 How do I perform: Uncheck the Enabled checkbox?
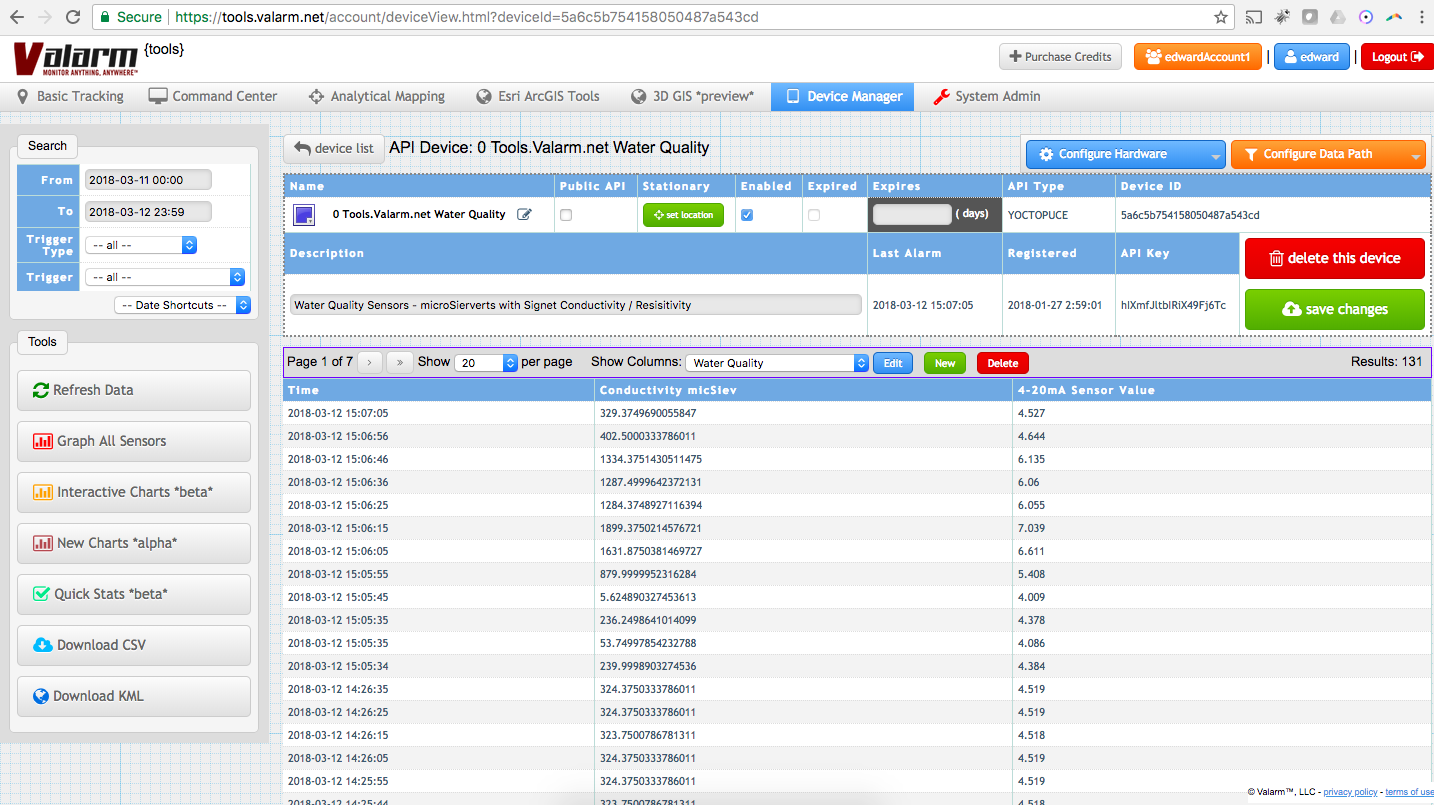pos(747,215)
